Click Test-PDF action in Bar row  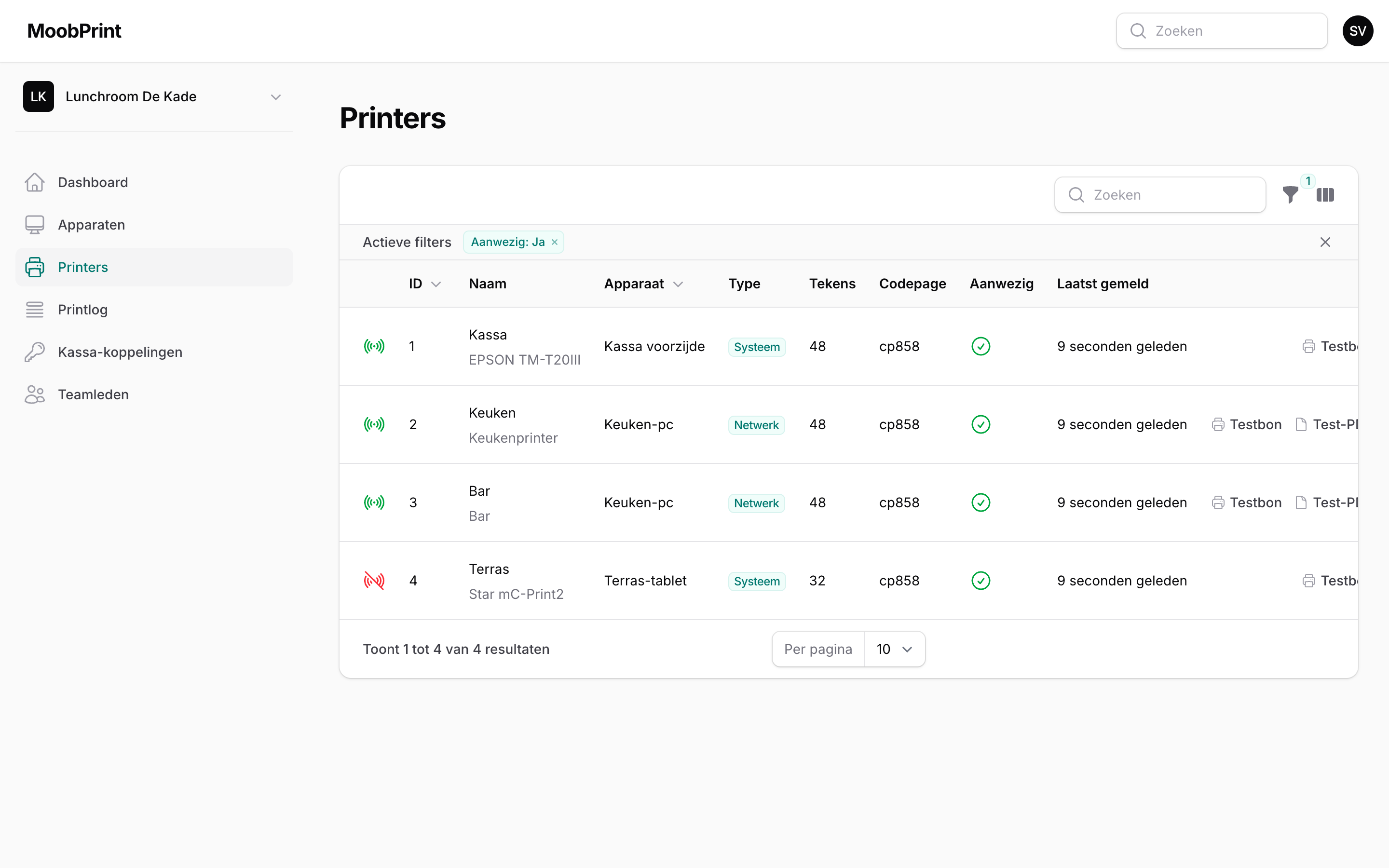pos(1326,502)
